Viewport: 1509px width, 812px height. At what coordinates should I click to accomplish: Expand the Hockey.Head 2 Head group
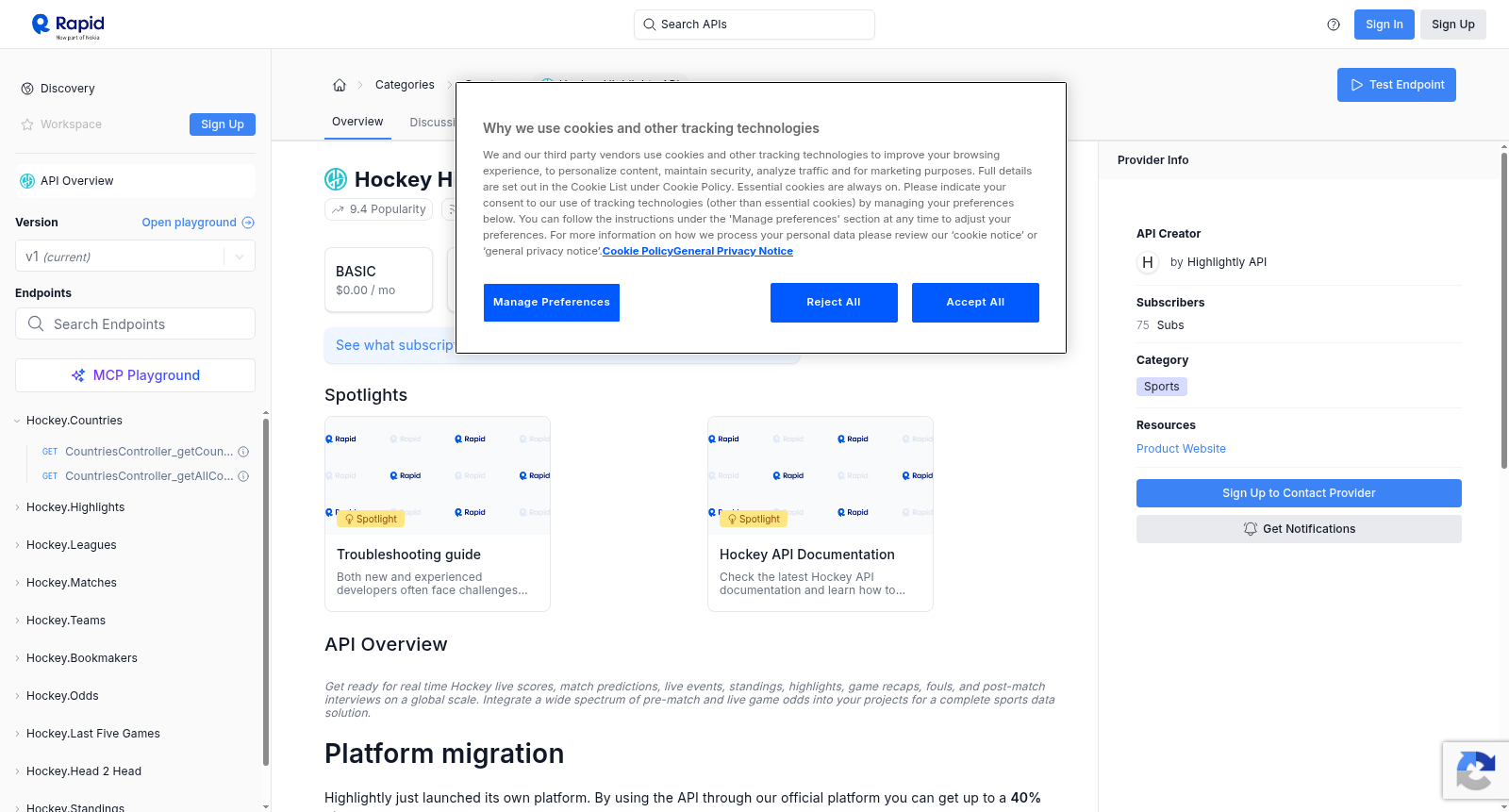(x=18, y=771)
